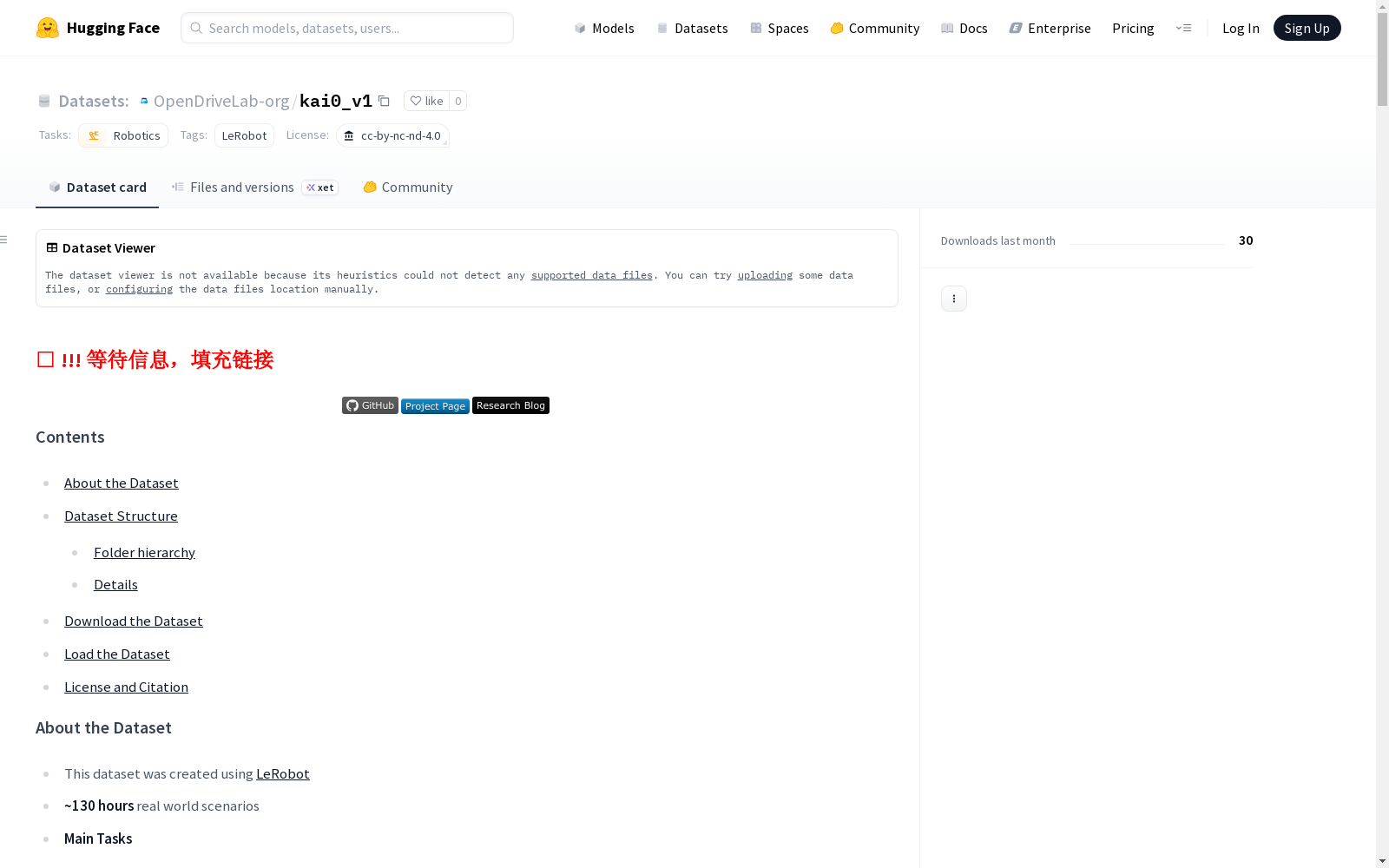Click the page vertical scrollbar thumb

coord(1382,59)
